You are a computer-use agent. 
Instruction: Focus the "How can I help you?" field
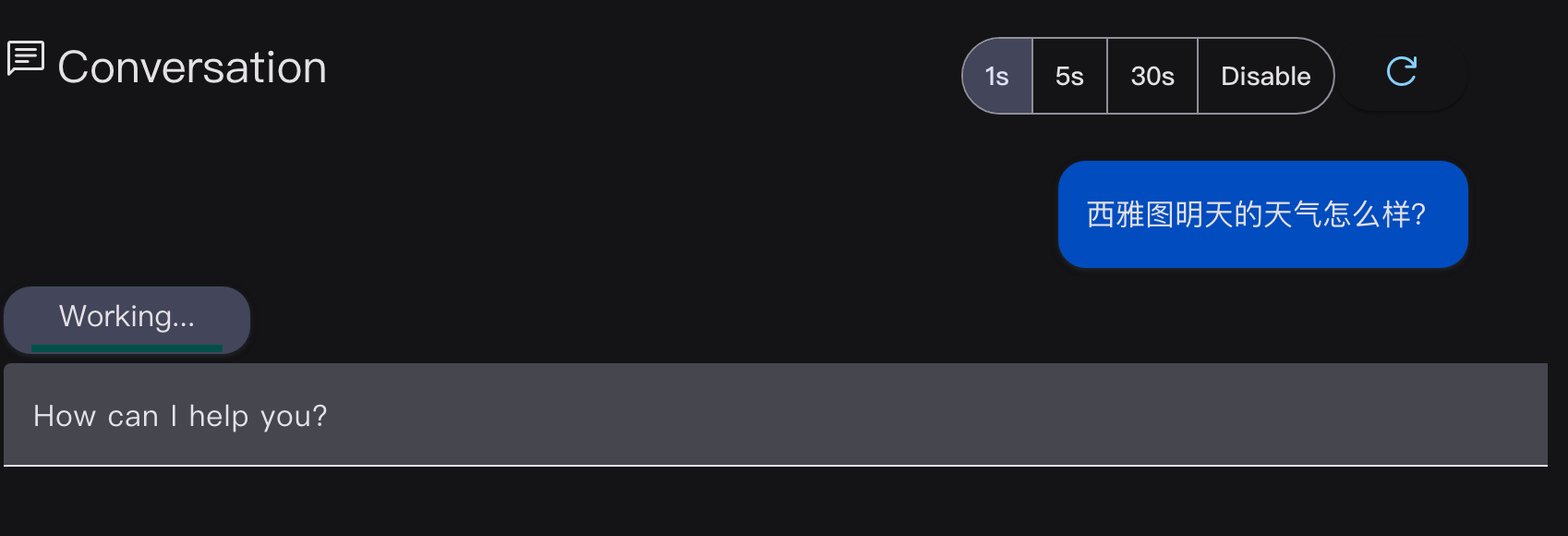click(776, 415)
